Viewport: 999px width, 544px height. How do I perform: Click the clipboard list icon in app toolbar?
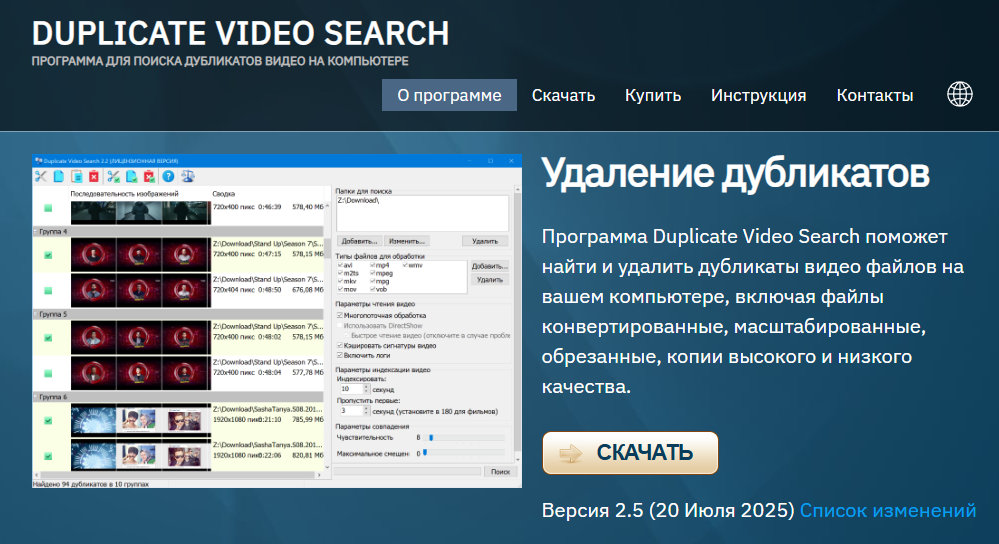[x=76, y=176]
